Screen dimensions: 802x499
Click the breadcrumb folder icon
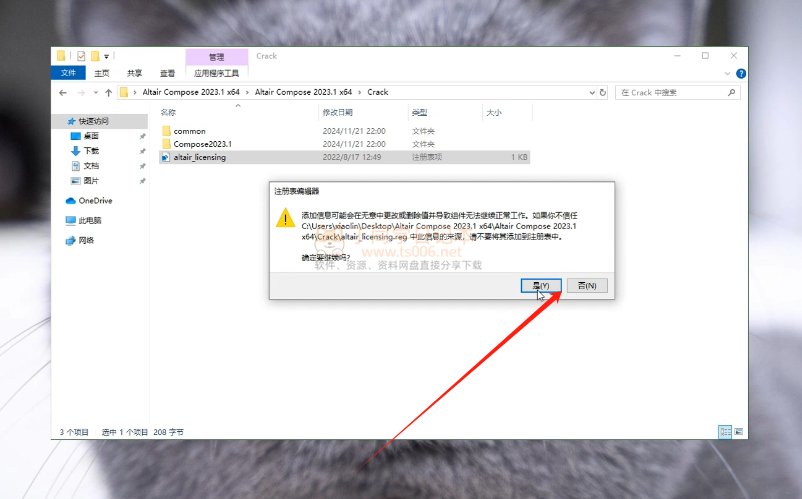click(124, 92)
